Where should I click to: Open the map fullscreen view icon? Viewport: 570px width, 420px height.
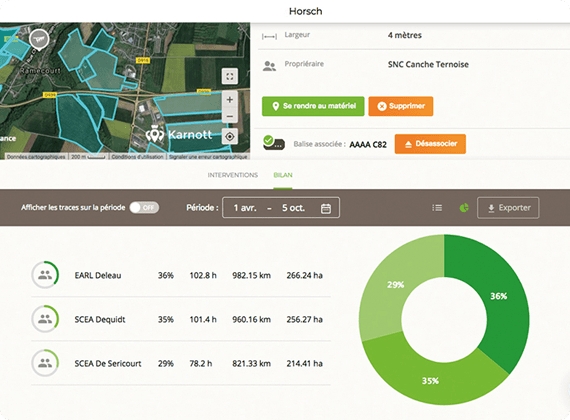point(230,76)
